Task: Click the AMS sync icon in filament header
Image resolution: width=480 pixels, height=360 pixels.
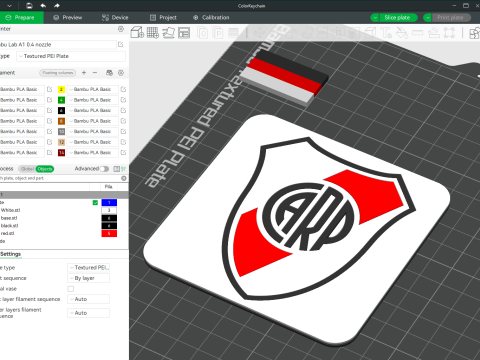Action: pyautogui.click(x=109, y=73)
